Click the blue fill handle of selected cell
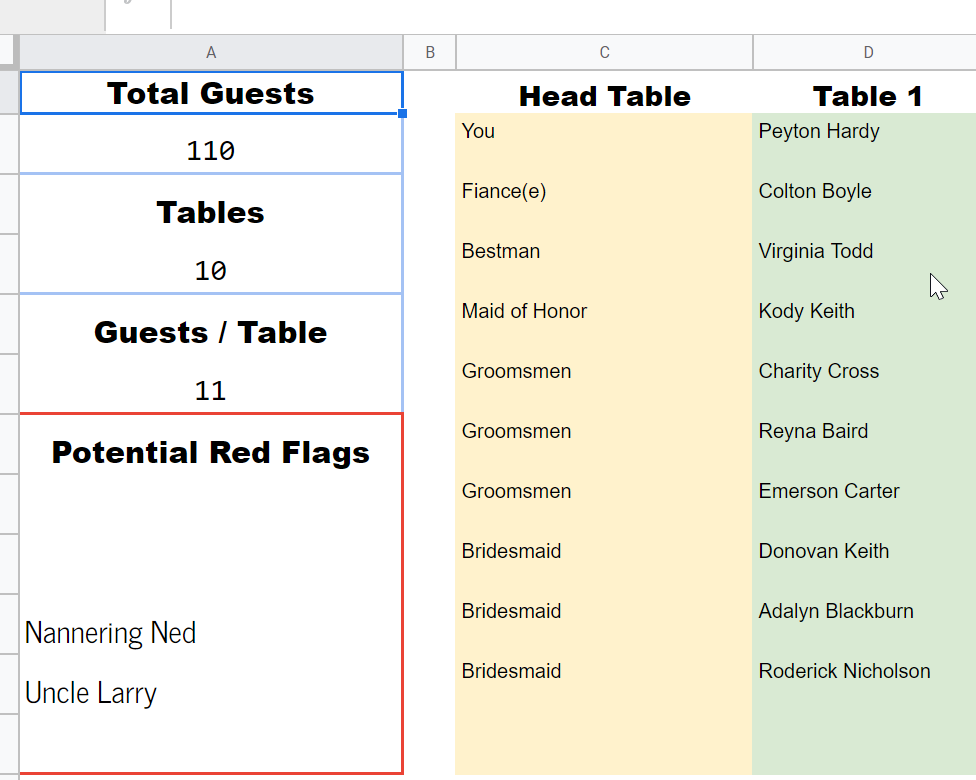 pos(402,113)
